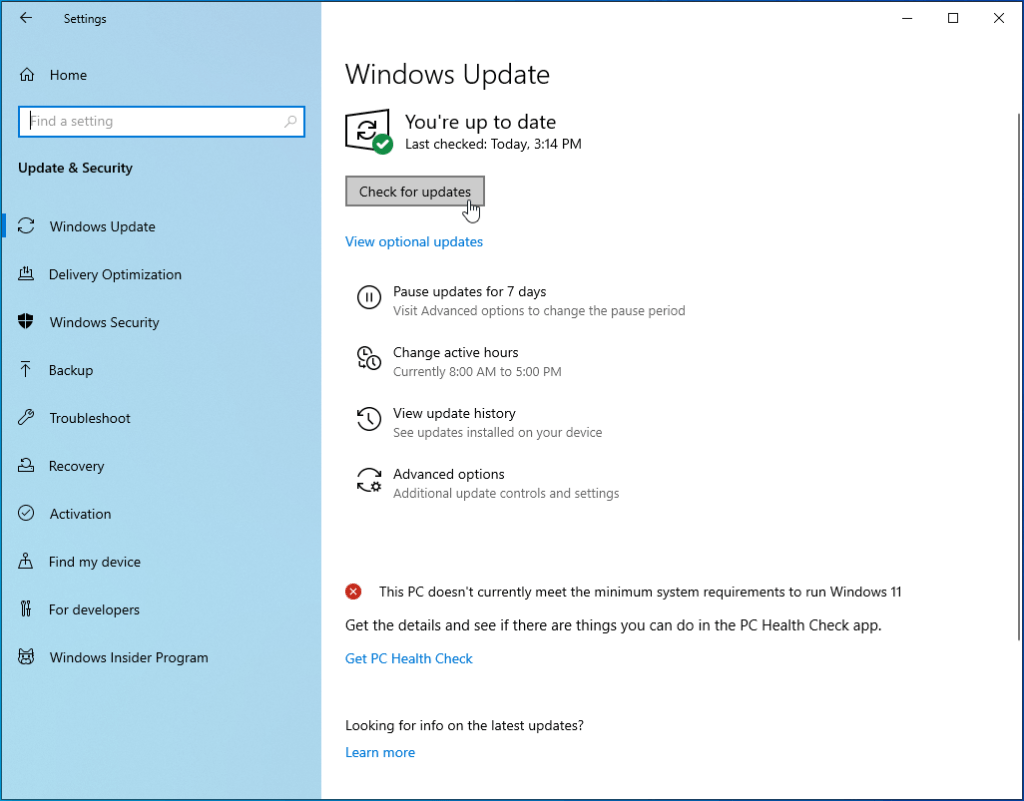Click the pause circle icon for Pause updates
The height and width of the screenshot is (801, 1024).
(x=368, y=297)
